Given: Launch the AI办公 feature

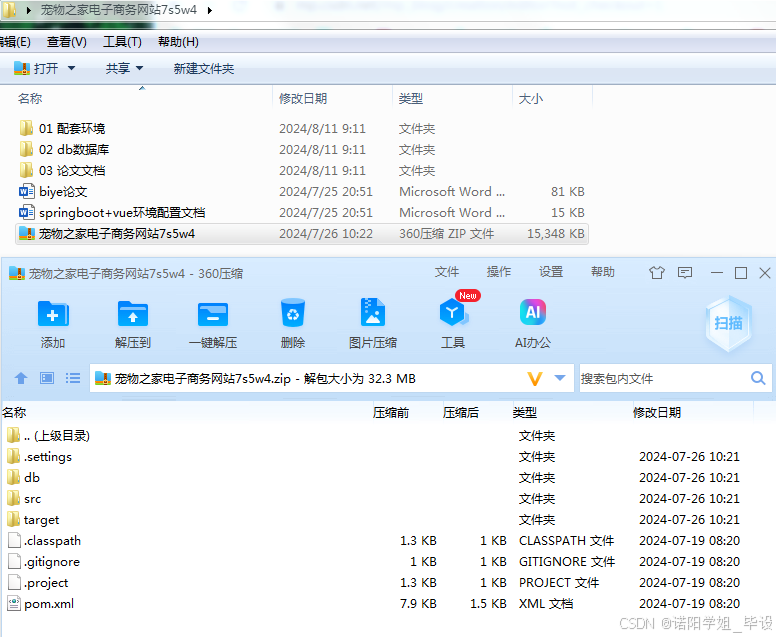Looking at the screenshot, I should coord(533,312).
